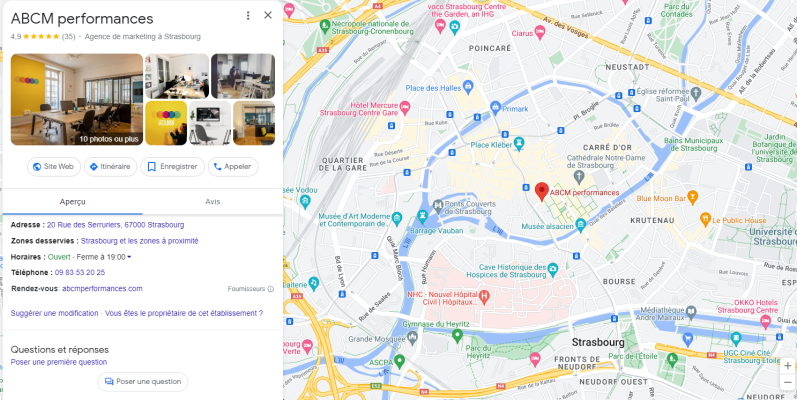Open the yellow logo photo thumbnail
This screenshot has width=797, height=400.
(166, 123)
